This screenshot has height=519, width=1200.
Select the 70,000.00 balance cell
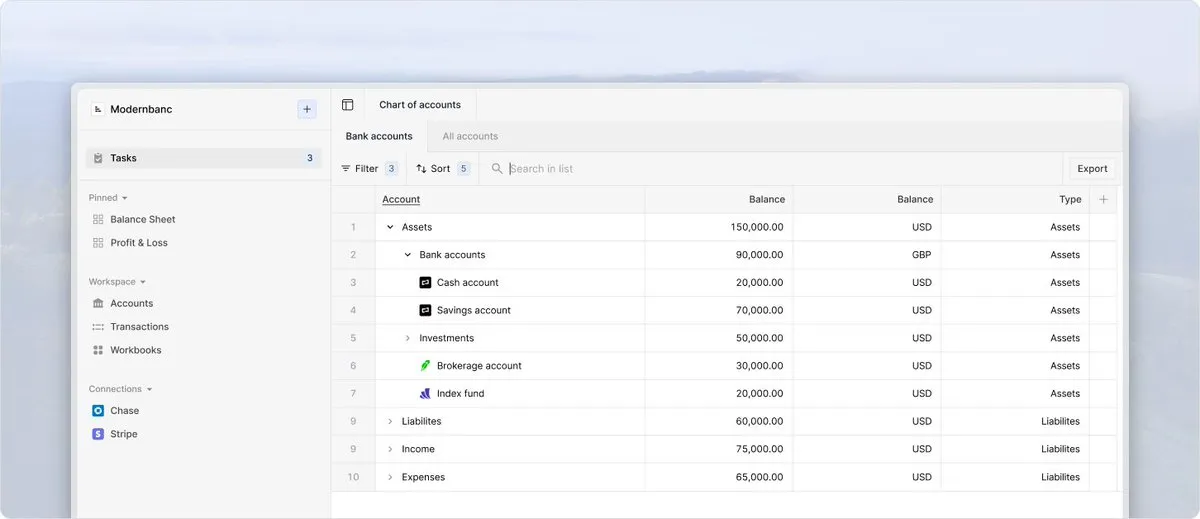[x=719, y=310]
